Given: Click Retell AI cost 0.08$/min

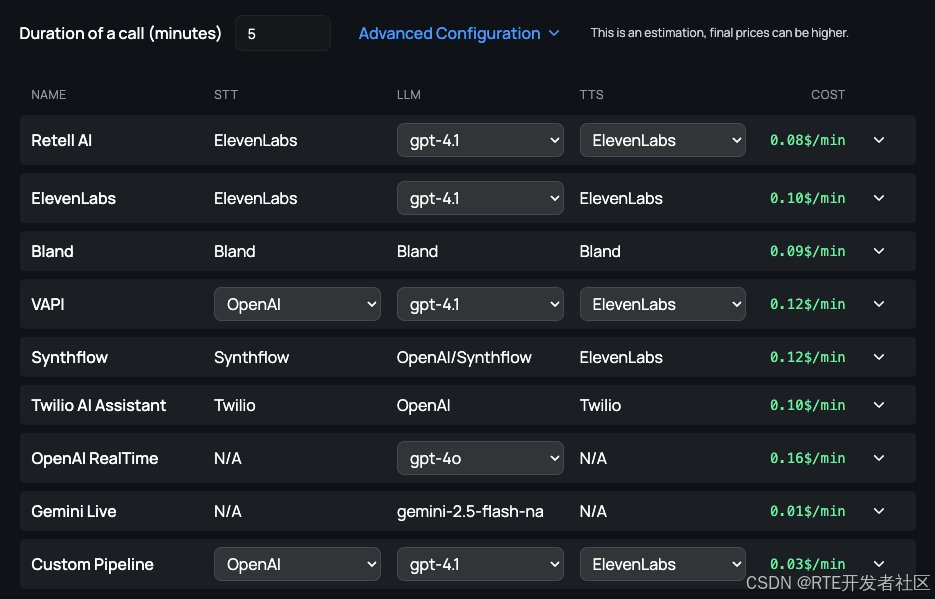Looking at the screenshot, I should pyautogui.click(x=807, y=140).
